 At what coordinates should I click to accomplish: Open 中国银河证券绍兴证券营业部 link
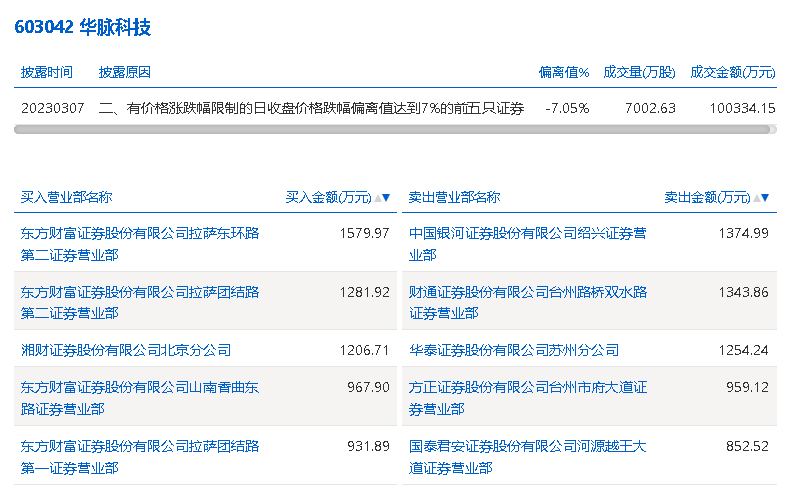point(528,244)
